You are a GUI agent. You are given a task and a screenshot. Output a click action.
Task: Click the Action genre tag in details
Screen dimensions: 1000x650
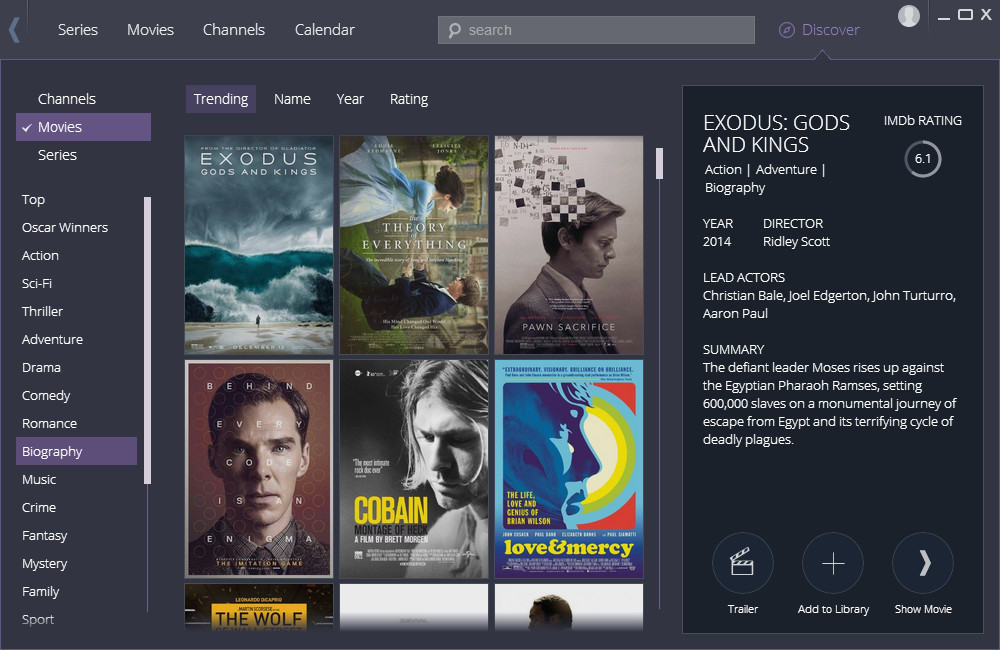[723, 170]
